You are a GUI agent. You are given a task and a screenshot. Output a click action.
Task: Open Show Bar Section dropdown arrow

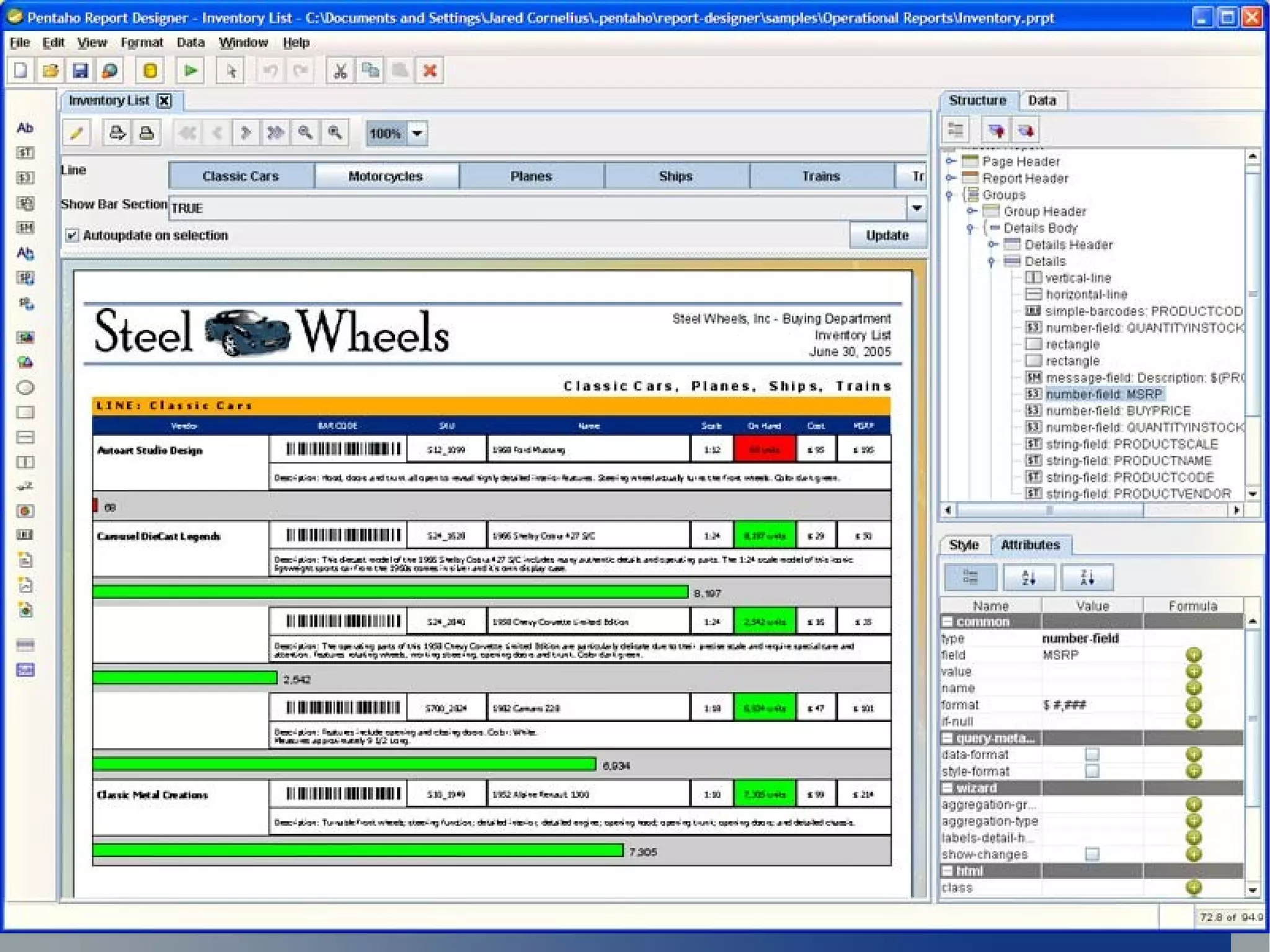click(917, 207)
